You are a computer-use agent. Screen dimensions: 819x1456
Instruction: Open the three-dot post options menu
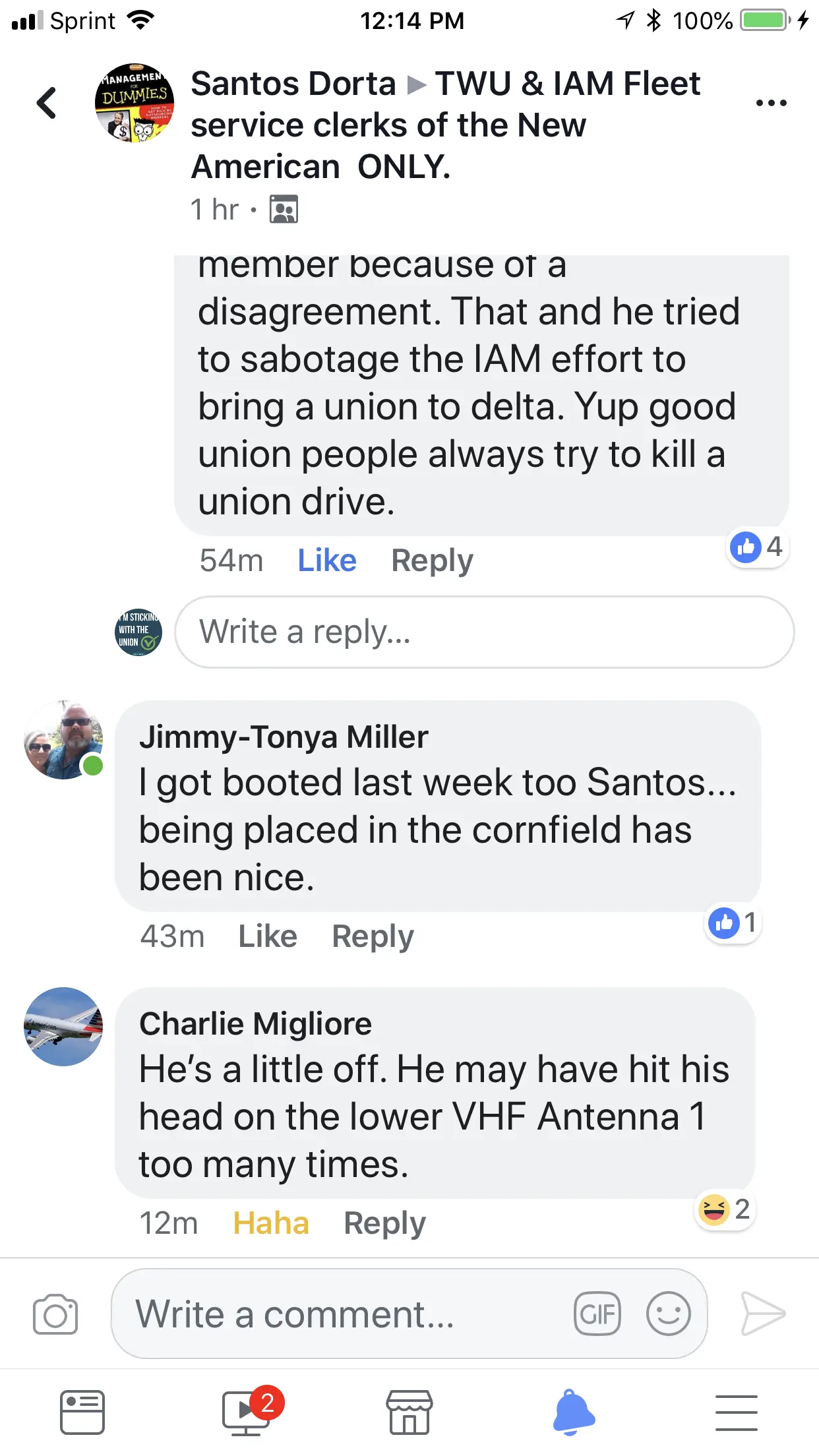point(771,103)
